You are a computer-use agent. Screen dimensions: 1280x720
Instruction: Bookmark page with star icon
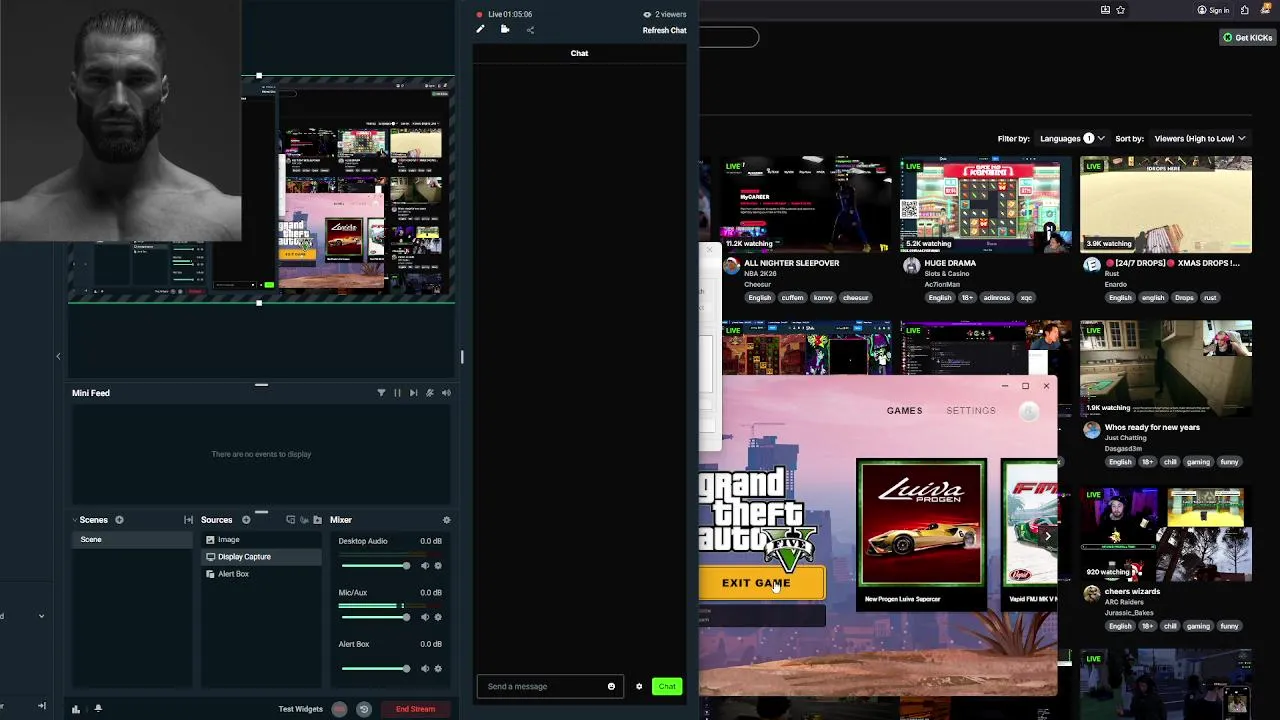coord(1121,10)
